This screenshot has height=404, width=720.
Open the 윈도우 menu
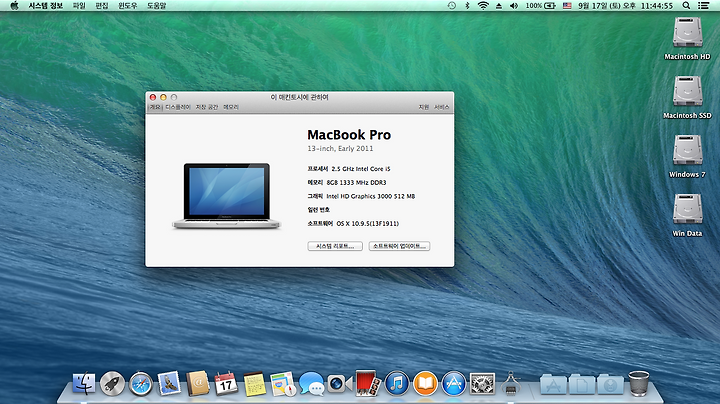pyautogui.click(x=128, y=6)
